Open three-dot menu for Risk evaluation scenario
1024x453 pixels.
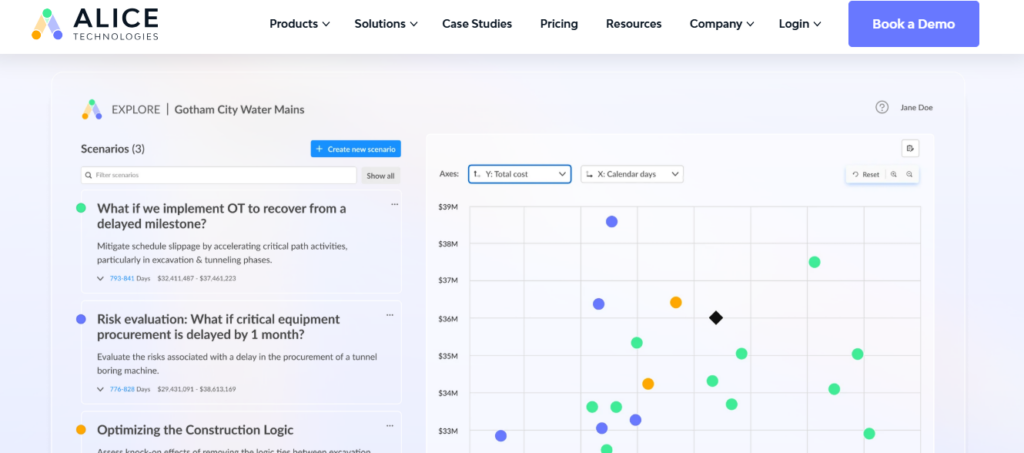[x=390, y=315]
